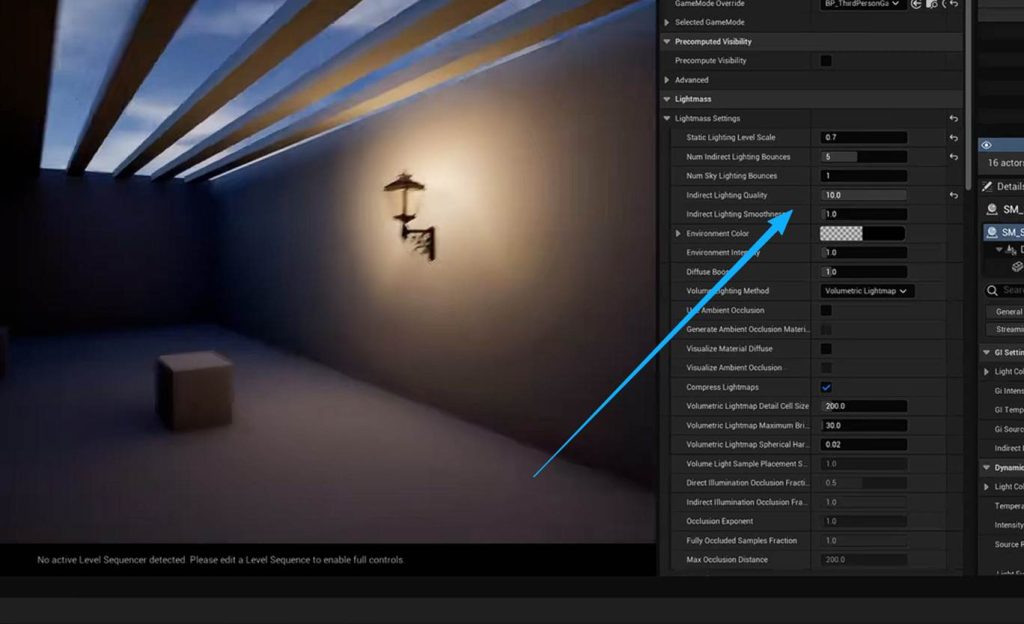Reset Indirect Lighting Quality to default

pos(953,195)
